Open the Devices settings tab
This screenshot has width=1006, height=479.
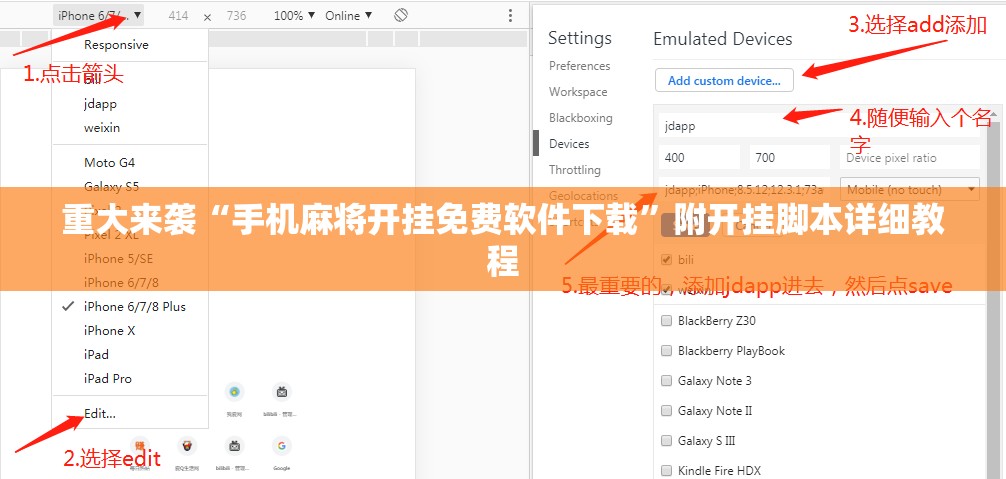[569, 144]
